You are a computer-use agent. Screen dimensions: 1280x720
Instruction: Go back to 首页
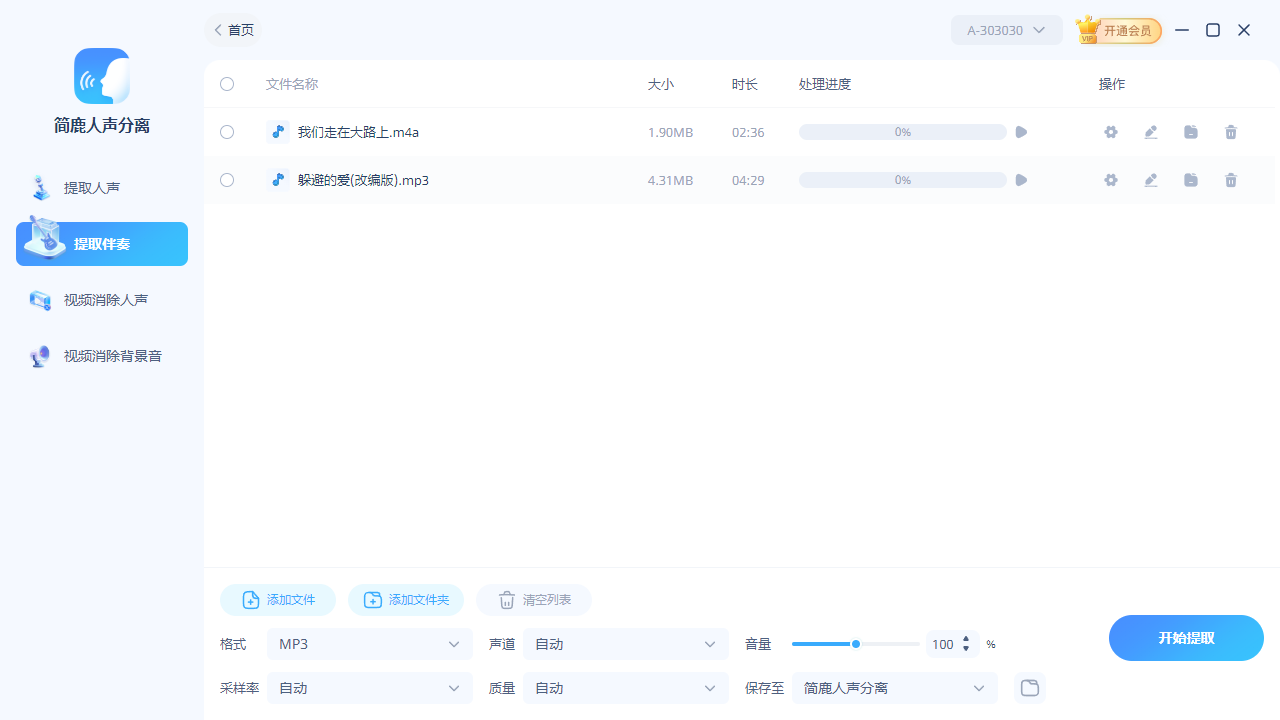[x=232, y=30]
